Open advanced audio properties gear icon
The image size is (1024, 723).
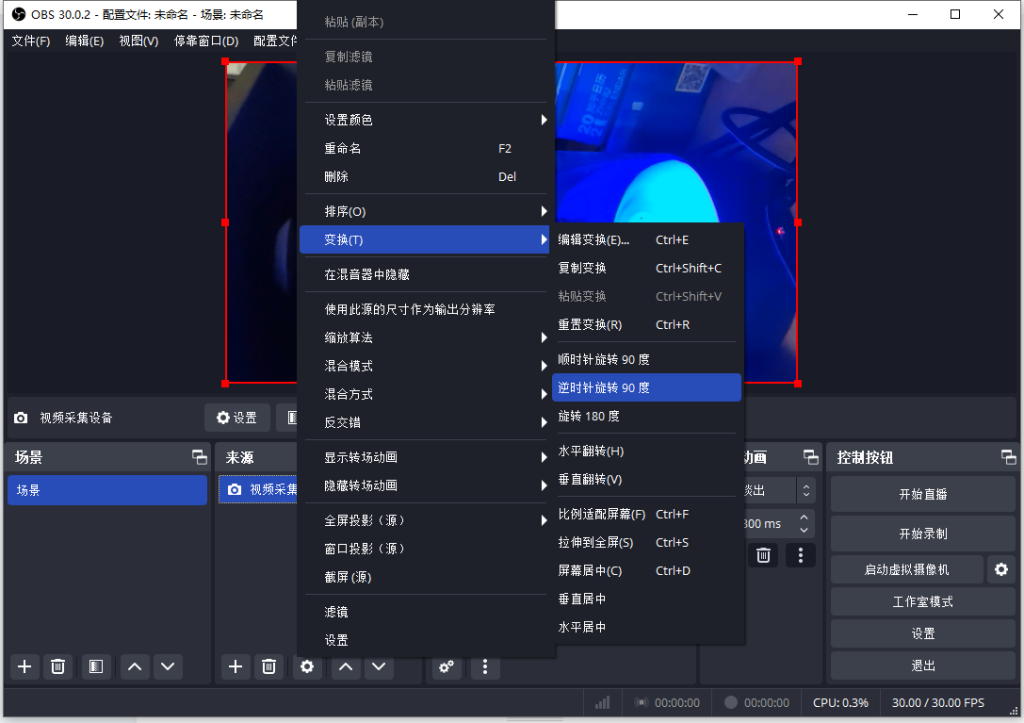pos(446,666)
